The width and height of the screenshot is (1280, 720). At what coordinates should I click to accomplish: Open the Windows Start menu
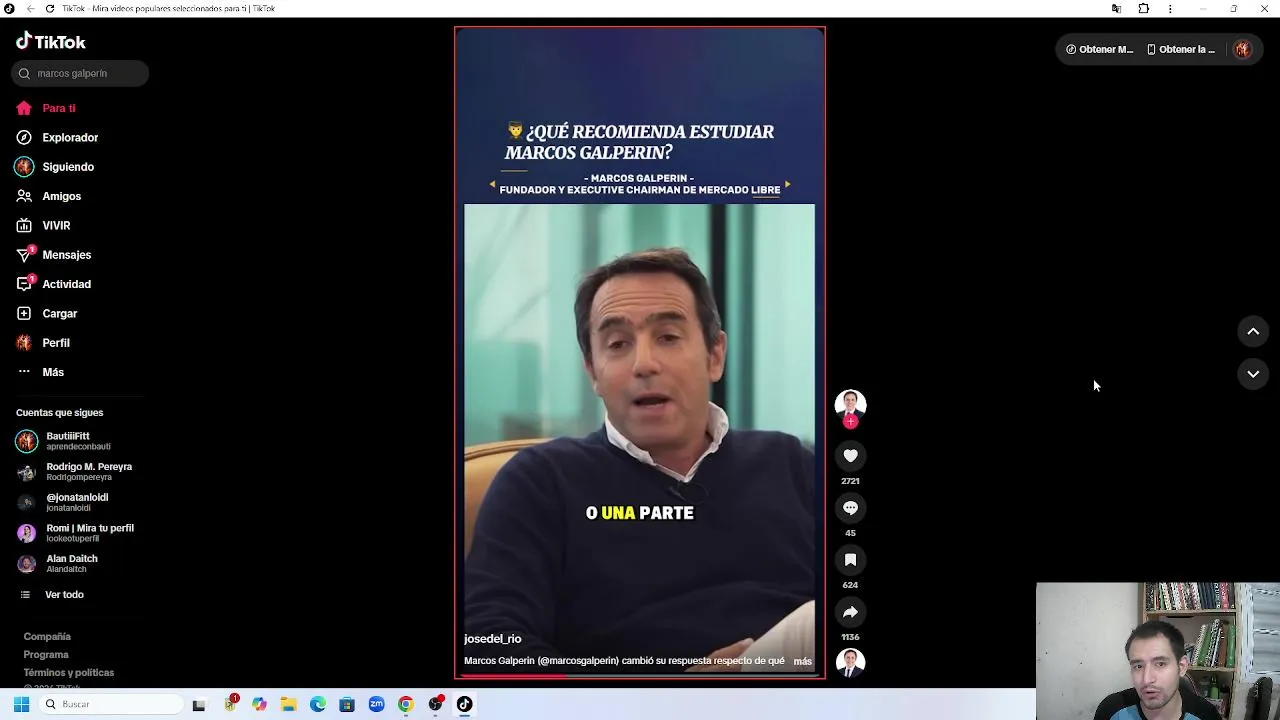(21, 704)
